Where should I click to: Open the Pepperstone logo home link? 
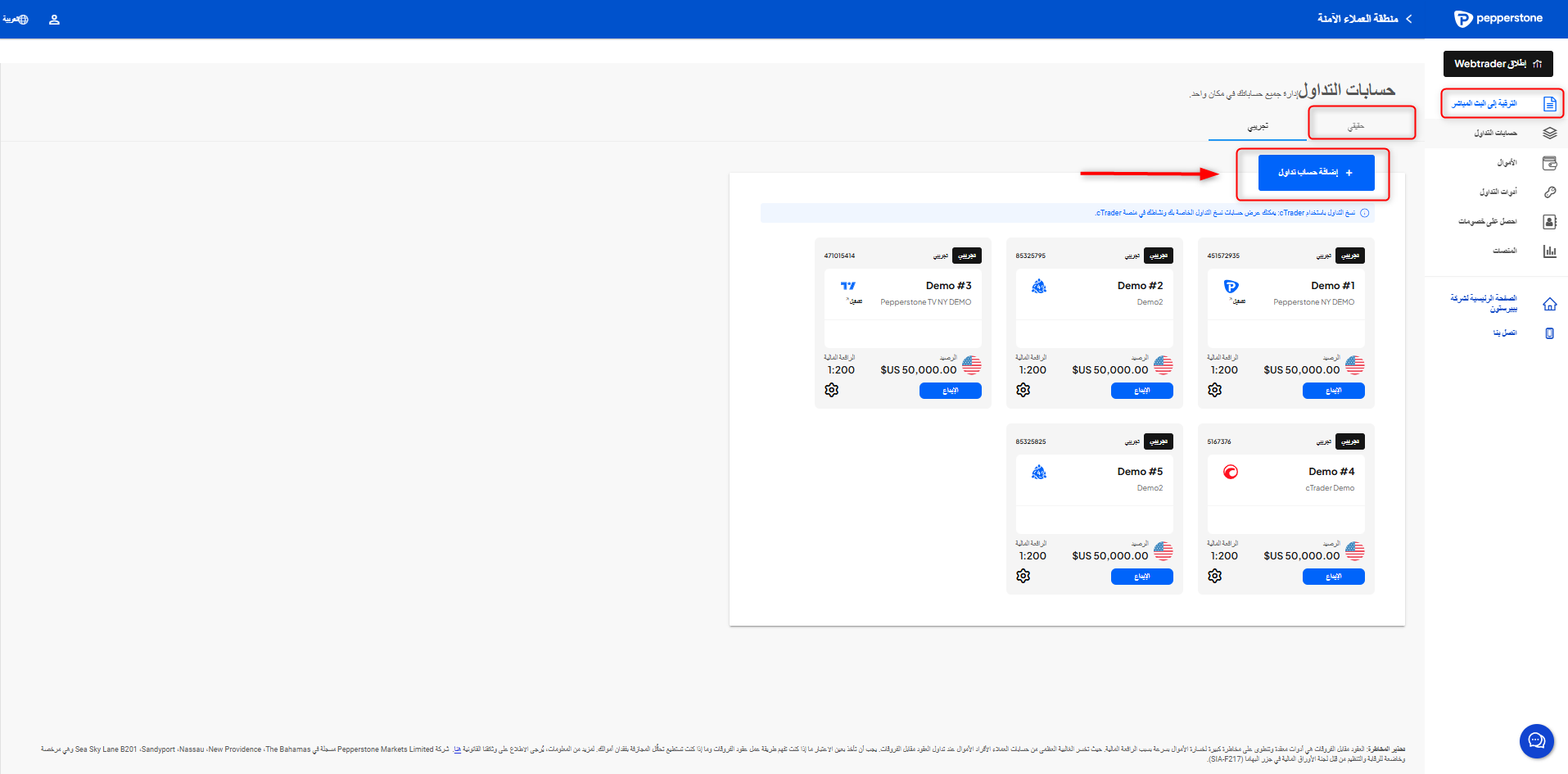pyautogui.click(x=1498, y=19)
